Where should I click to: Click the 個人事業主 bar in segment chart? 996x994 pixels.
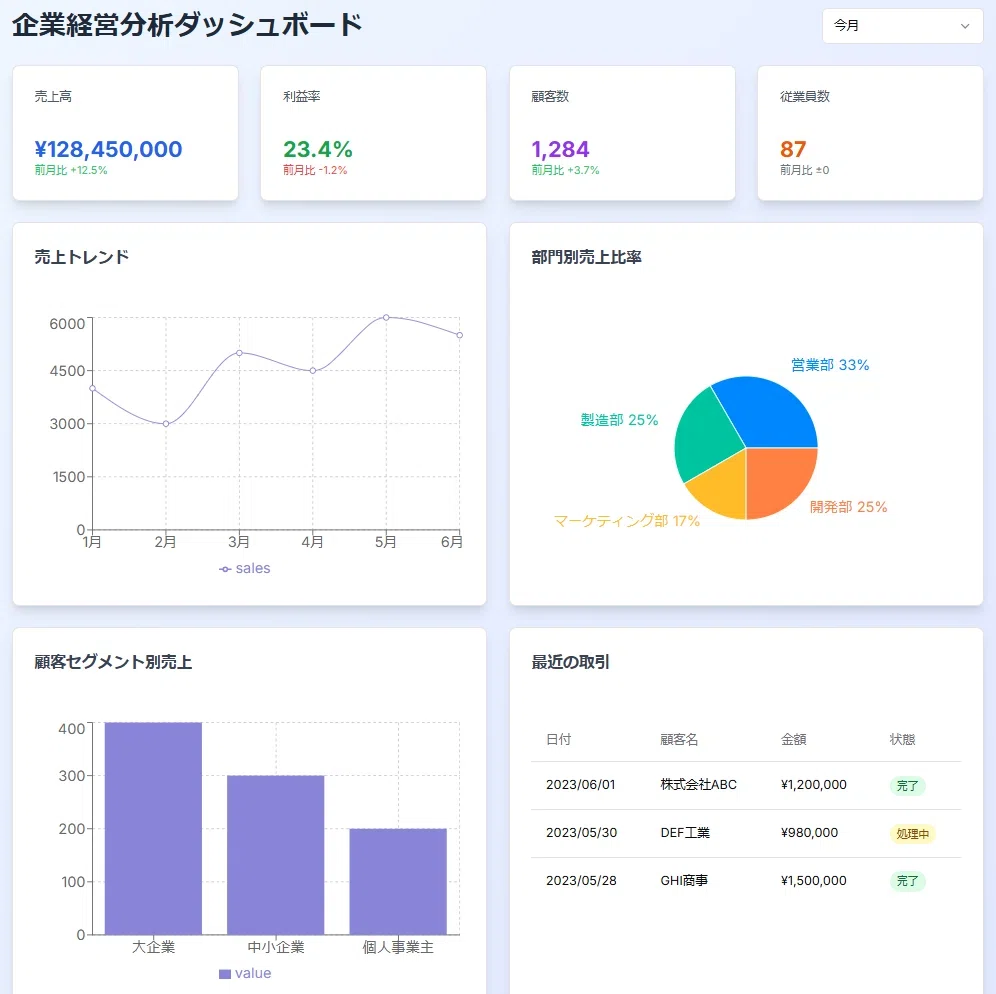pos(398,882)
